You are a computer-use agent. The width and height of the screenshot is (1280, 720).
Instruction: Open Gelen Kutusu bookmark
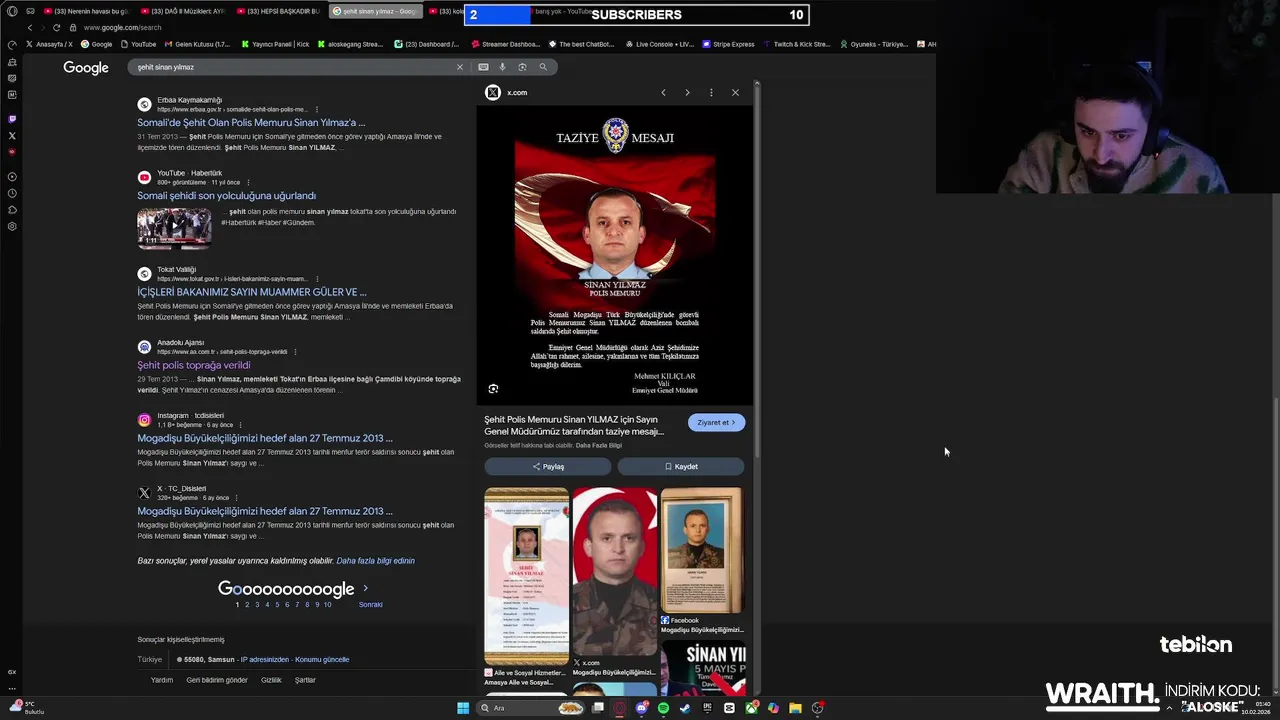click(x=197, y=44)
